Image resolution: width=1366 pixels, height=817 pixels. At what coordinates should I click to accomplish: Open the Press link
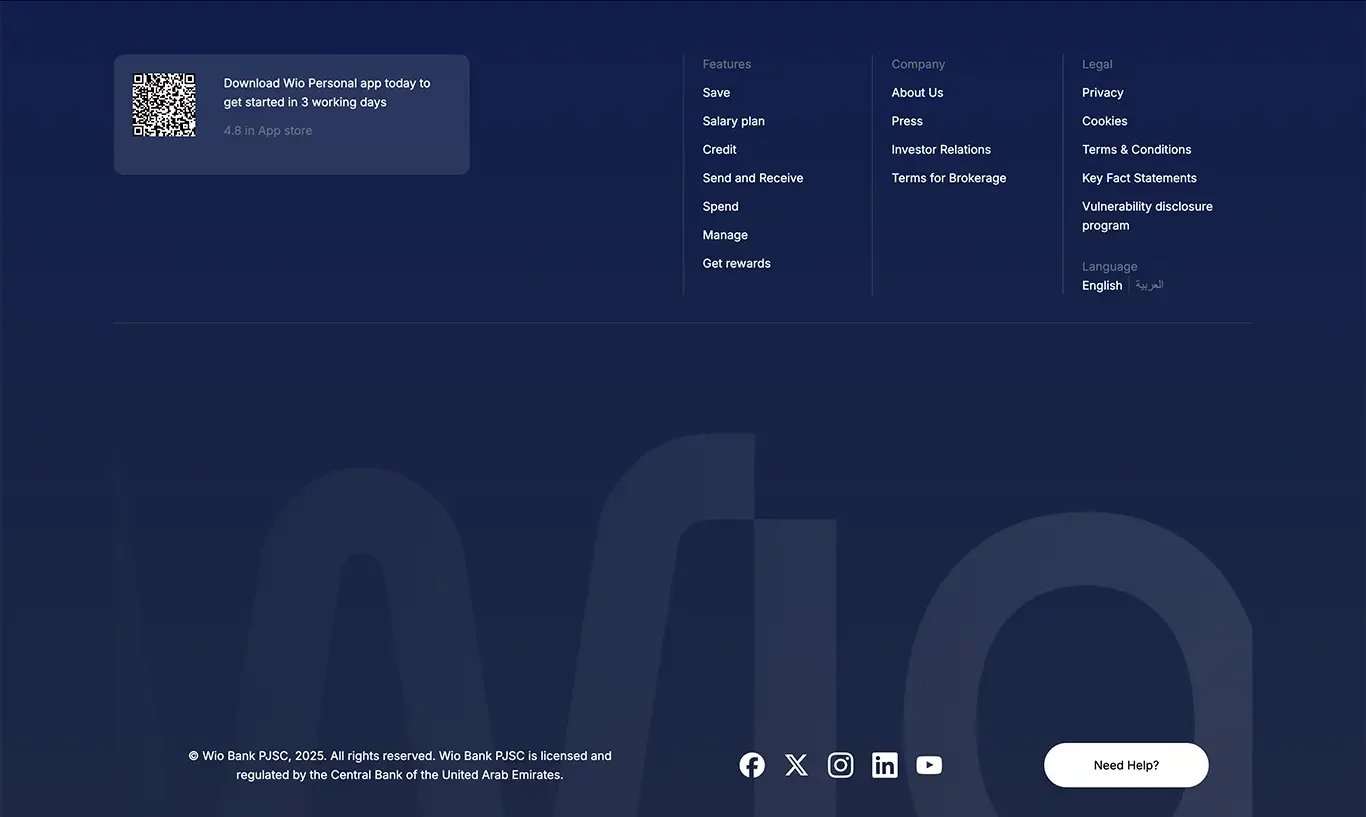[x=907, y=121]
